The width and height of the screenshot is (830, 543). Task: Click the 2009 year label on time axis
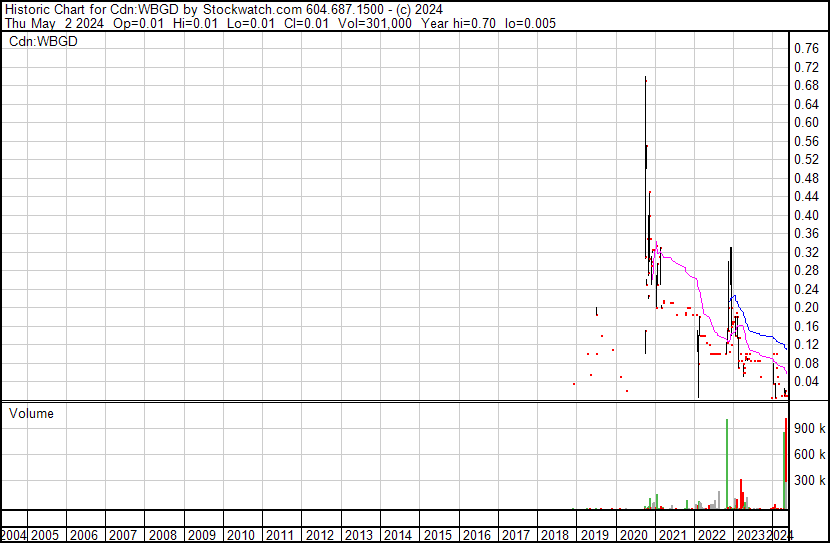(x=202, y=536)
